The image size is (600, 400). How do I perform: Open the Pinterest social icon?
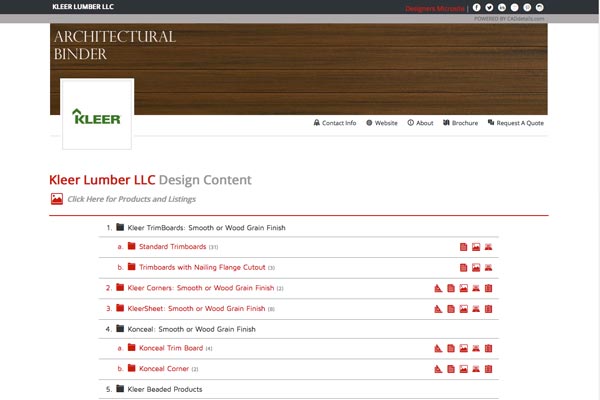(527, 7)
